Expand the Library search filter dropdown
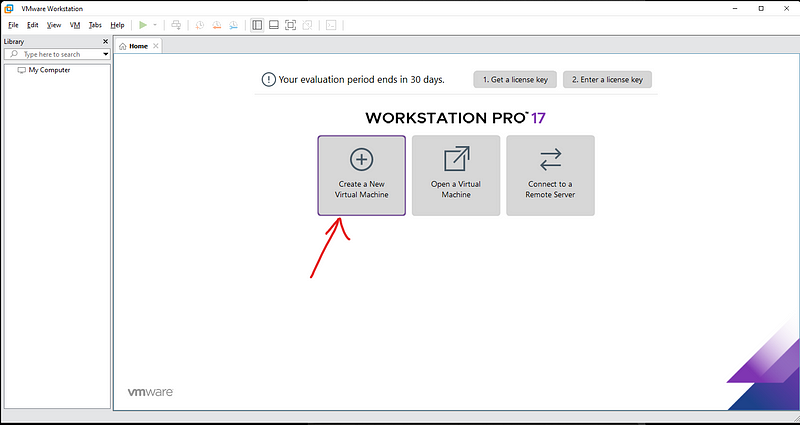This screenshot has width=800, height=425. tap(106, 54)
